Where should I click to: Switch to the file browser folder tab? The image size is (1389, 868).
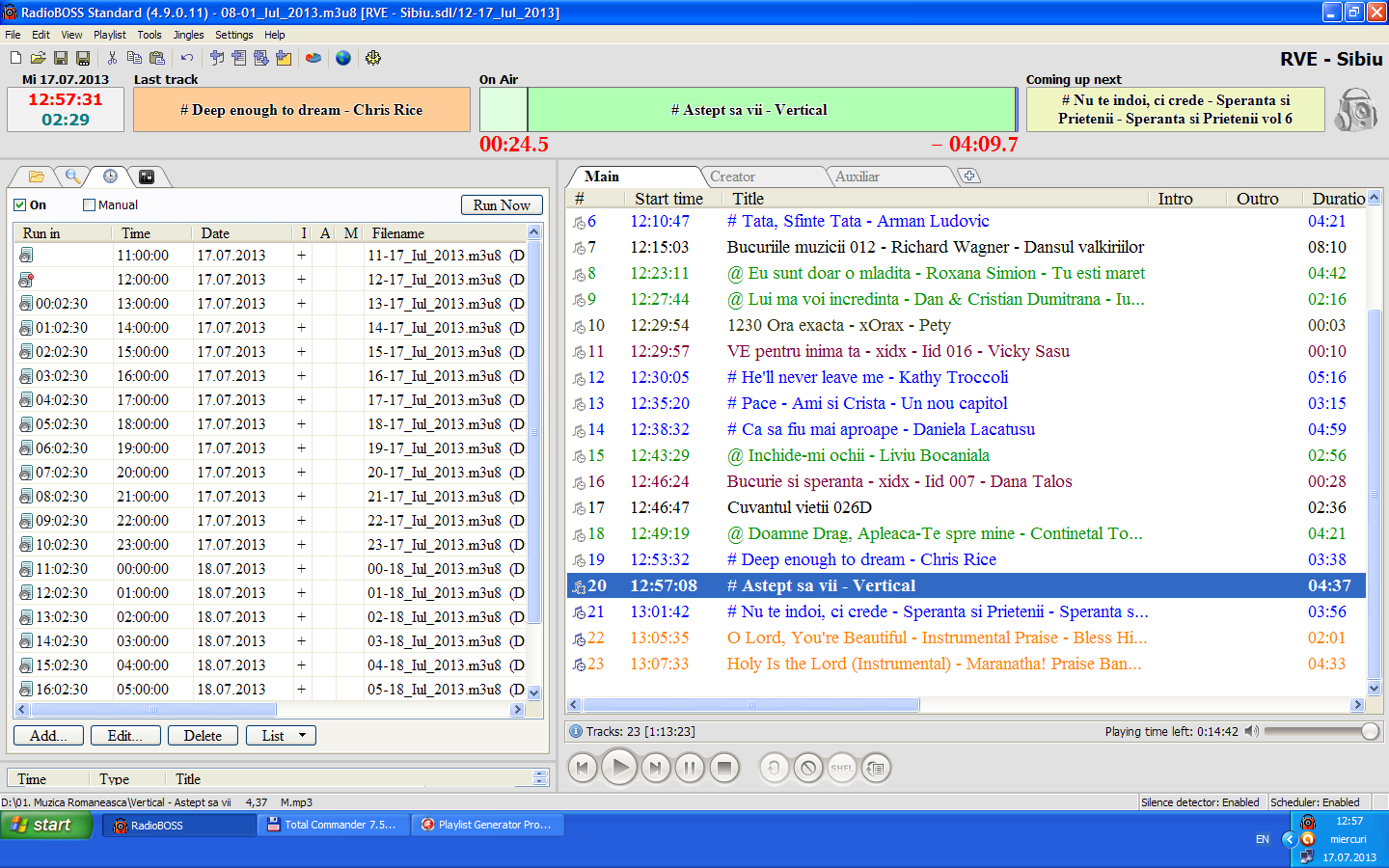point(36,176)
